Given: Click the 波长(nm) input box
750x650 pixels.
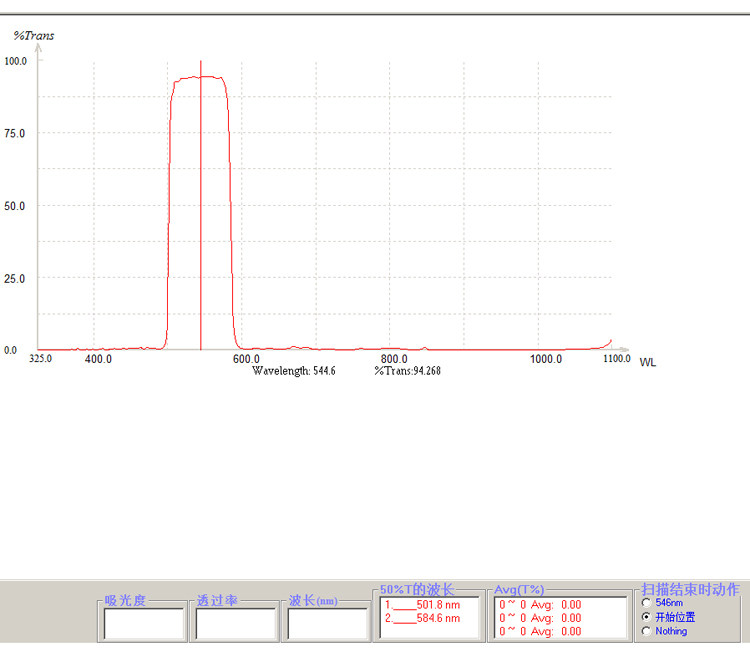Looking at the screenshot, I should pyautogui.click(x=328, y=624).
